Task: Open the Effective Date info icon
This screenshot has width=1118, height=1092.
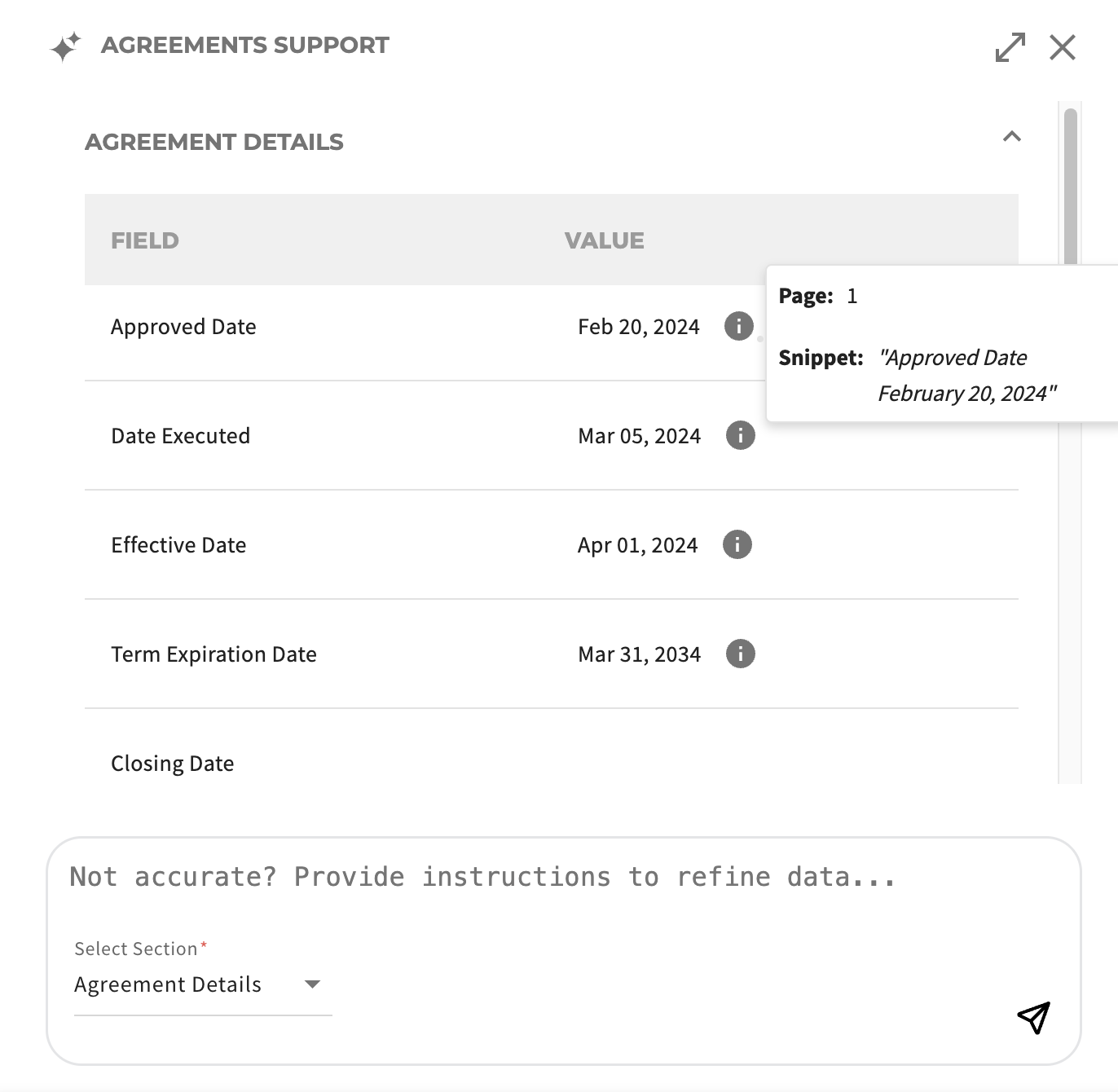Action: pos(737,544)
